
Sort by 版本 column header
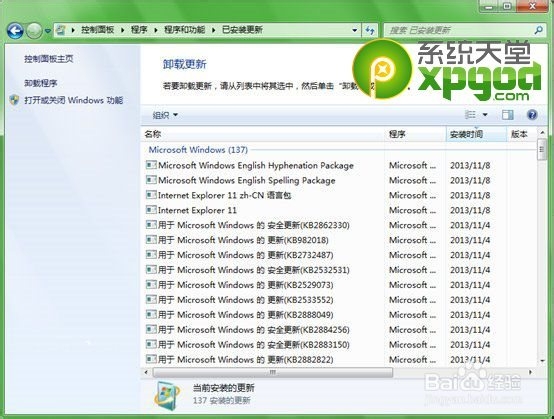pyautogui.click(x=521, y=134)
